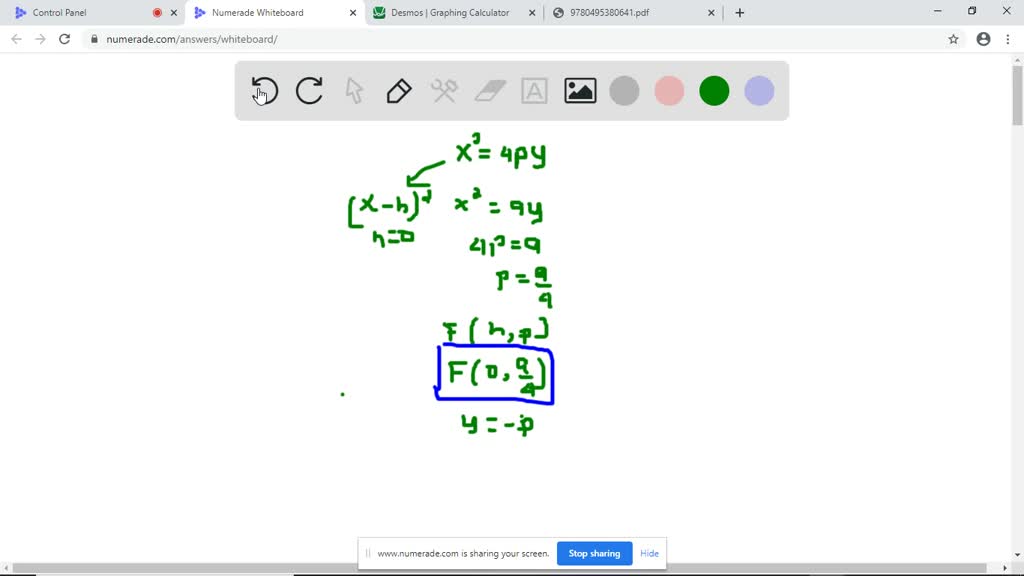
Task: Select the pointer selection tool
Action: (x=354, y=91)
